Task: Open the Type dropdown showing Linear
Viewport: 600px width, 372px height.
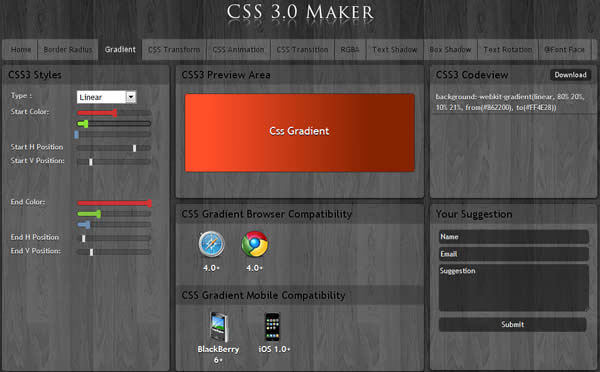Action: [x=106, y=97]
